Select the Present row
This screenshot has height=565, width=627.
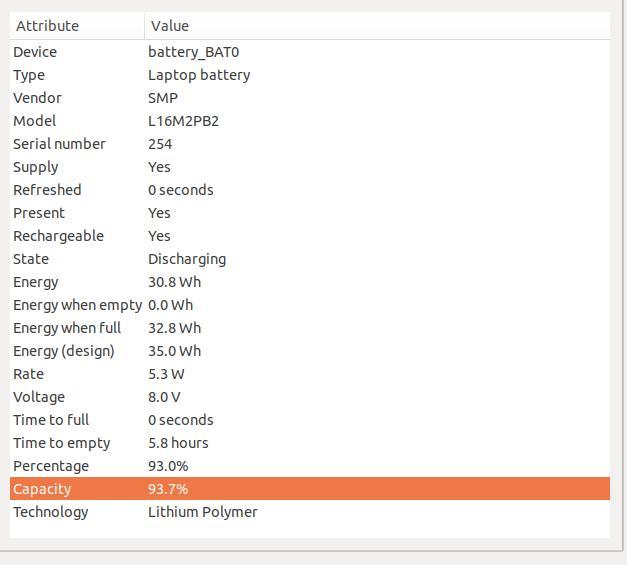point(310,213)
